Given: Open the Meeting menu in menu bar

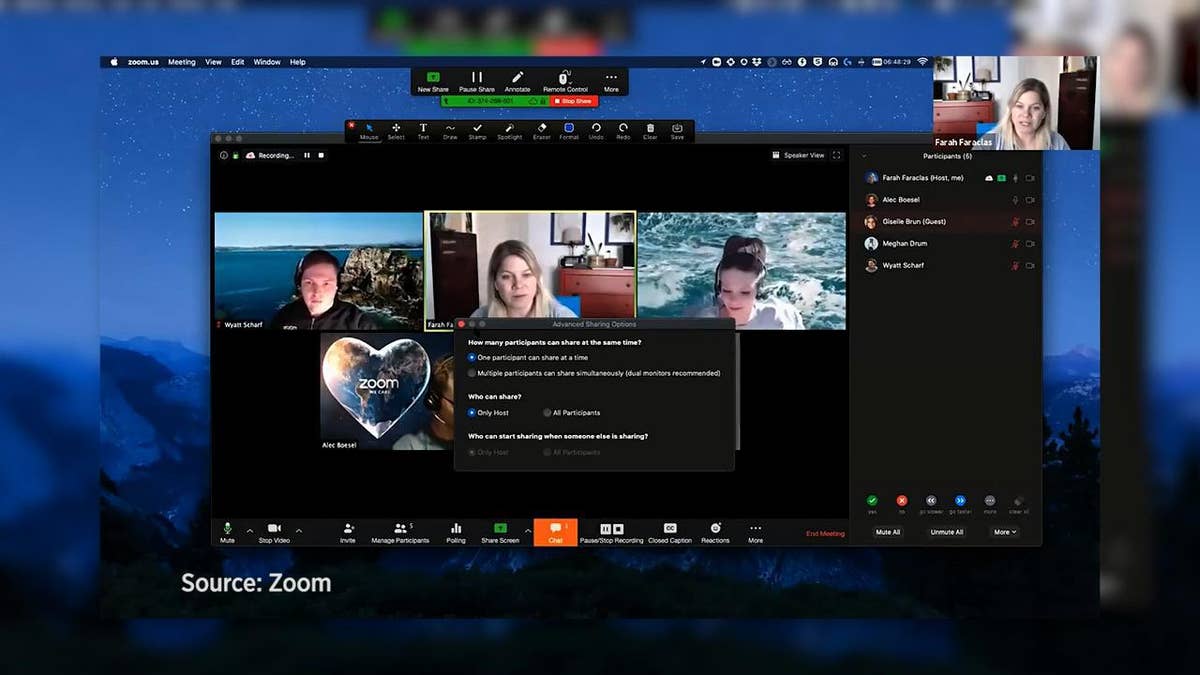Looking at the screenshot, I should click(182, 62).
